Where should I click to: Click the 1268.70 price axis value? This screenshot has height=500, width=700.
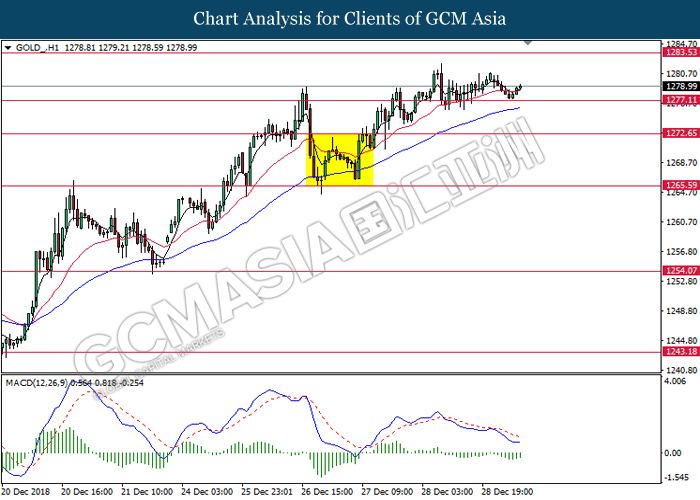[681, 162]
